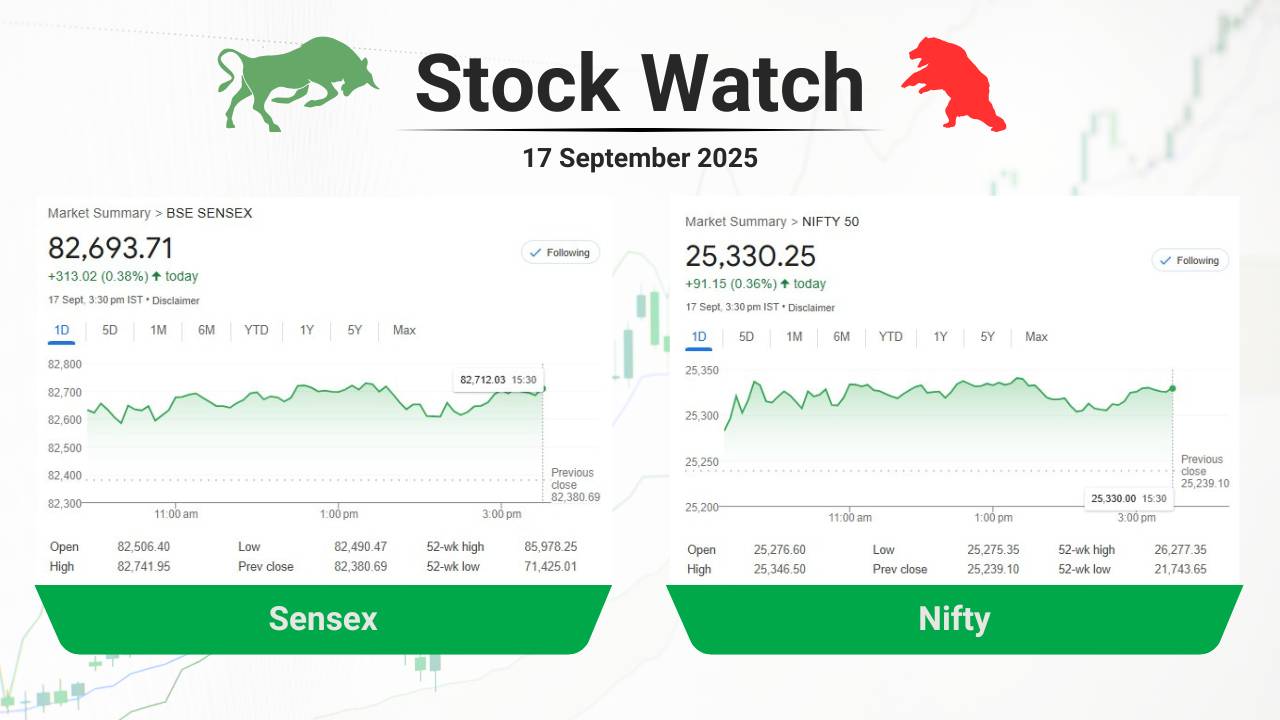1280x720 pixels.
Task: Click the Disclaimer link under the Sensex price
Action: (176, 300)
